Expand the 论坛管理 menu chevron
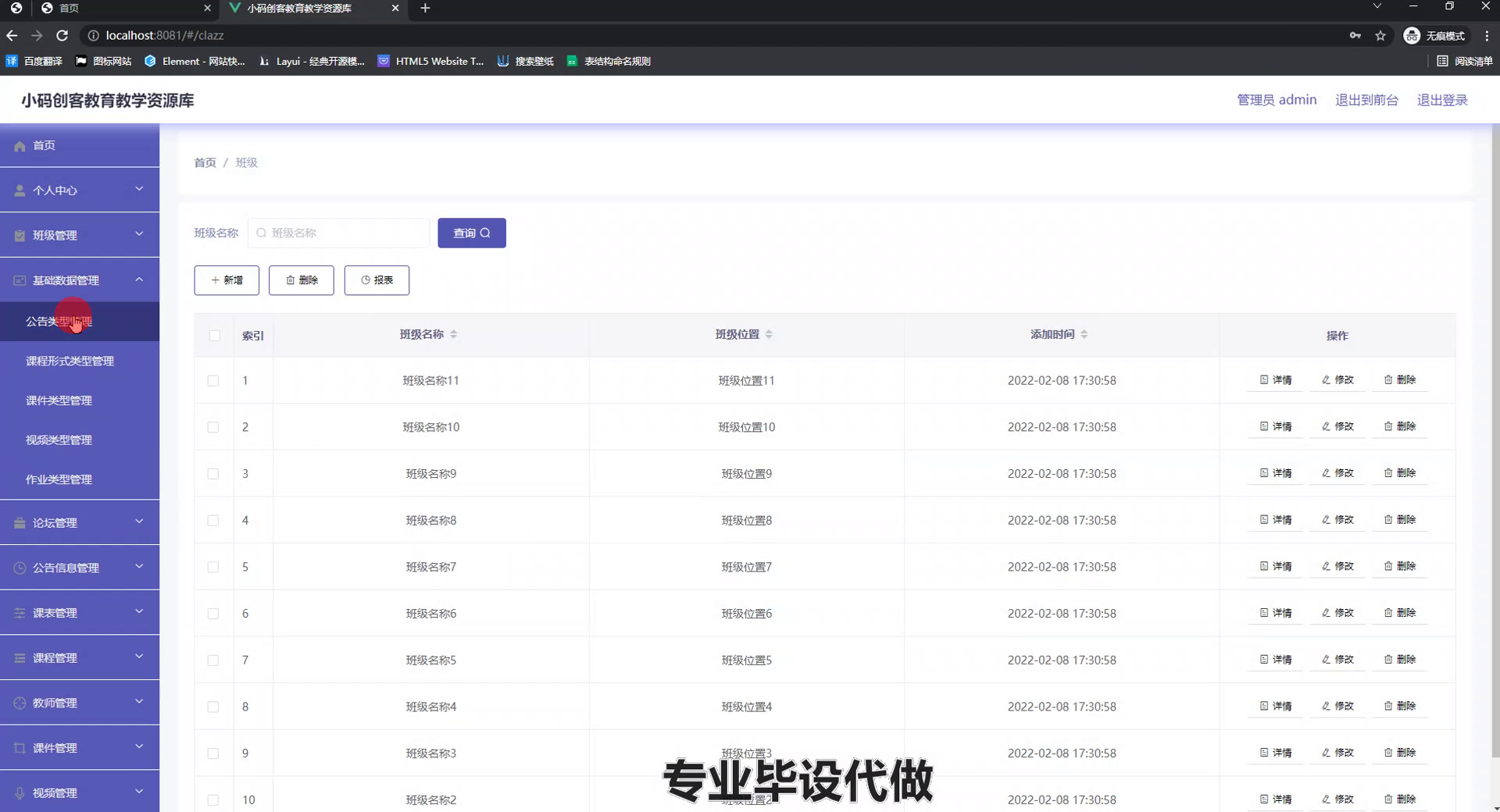 coord(139,522)
